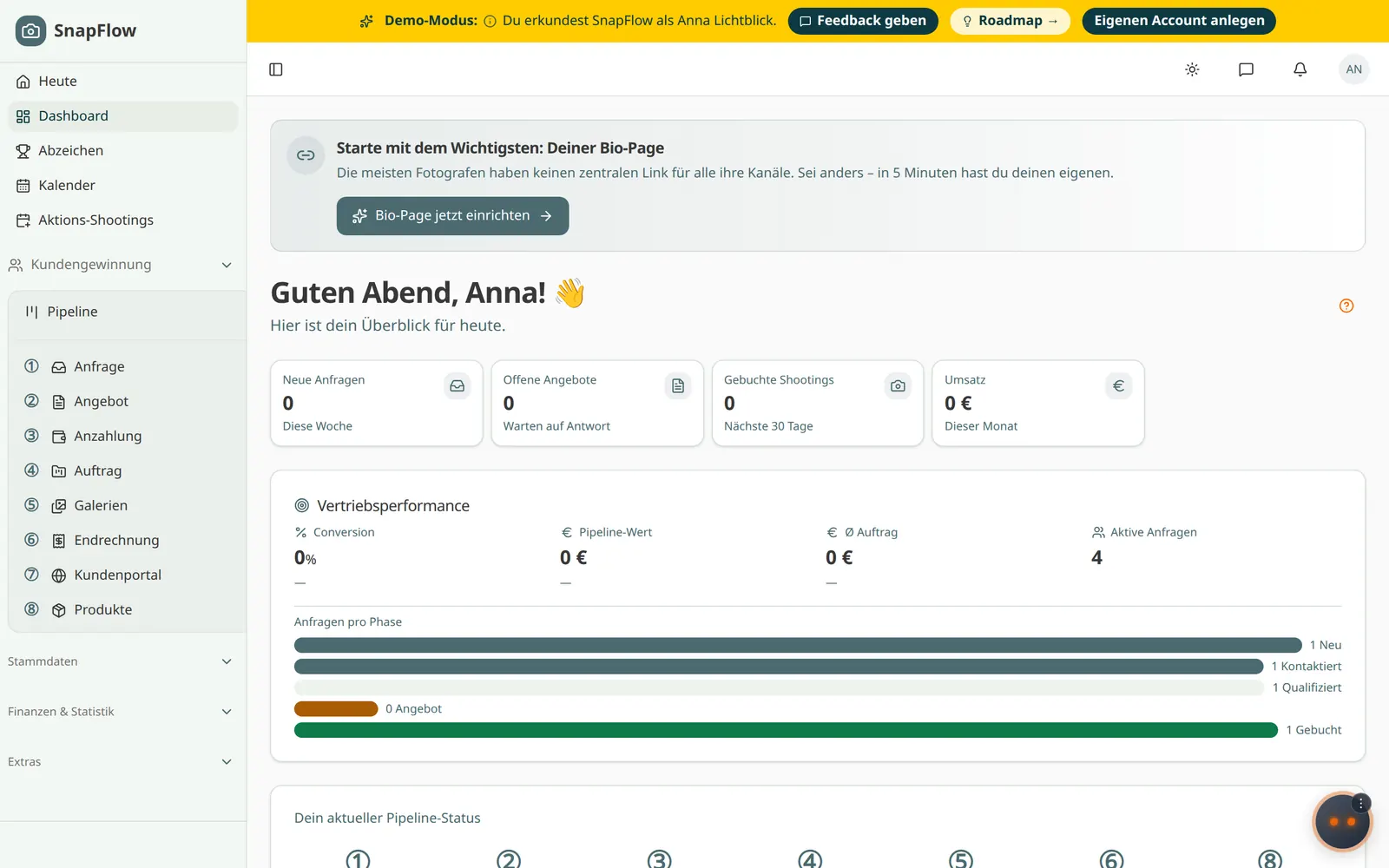Viewport: 1389px width, 868px height.
Task: Open the chatbot assistant bubble
Action: (1341, 822)
